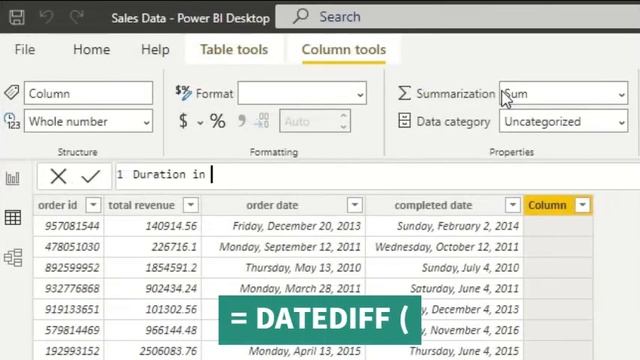The width and height of the screenshot is (640, 360).
Task: Expand the currency format arrow
Action: 200,122
